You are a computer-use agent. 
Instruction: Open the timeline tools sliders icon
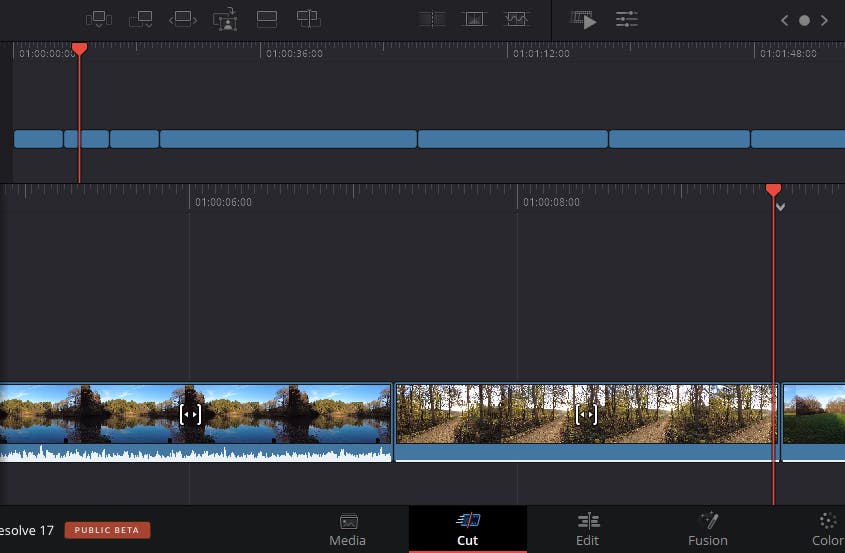[x=627, y=19]
